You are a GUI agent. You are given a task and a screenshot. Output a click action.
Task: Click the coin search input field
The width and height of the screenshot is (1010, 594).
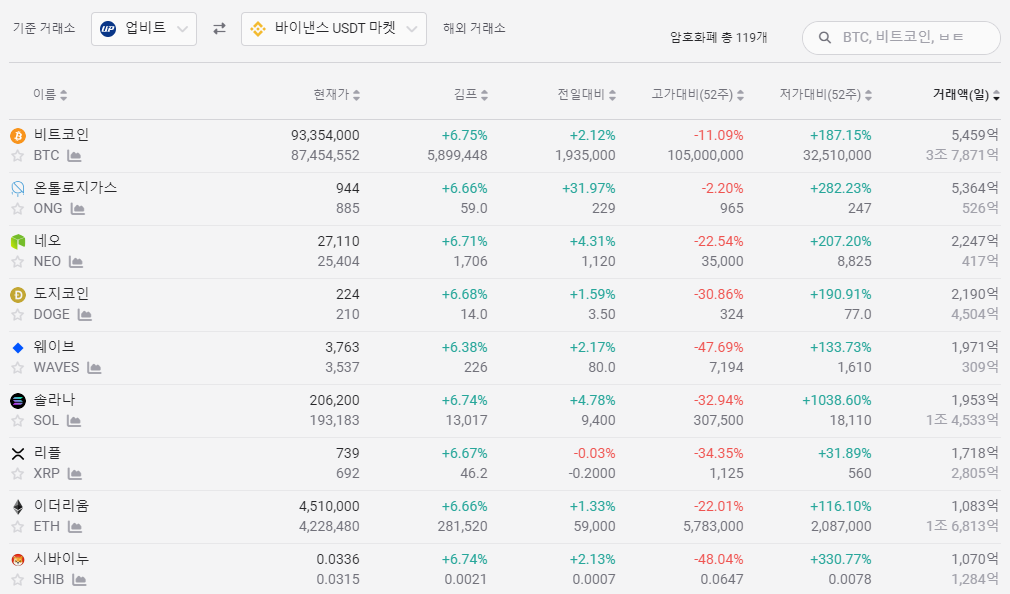point(912,38)
